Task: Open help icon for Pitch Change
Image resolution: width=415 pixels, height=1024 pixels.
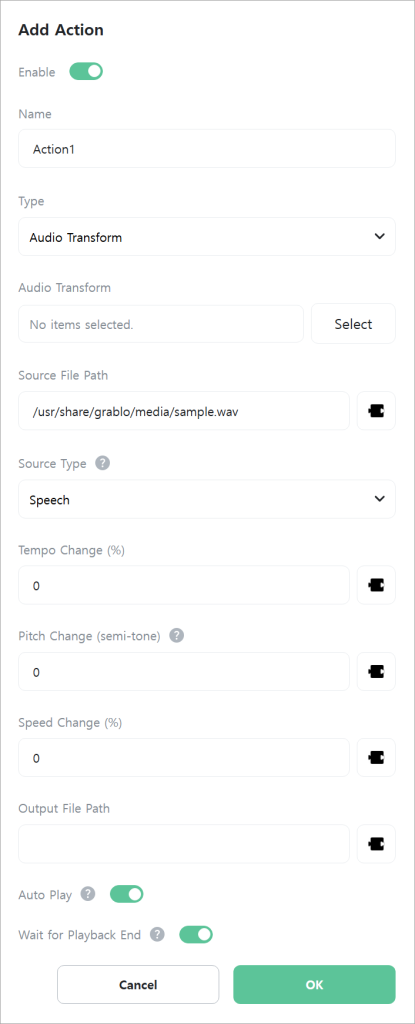Action: (x=176, y=635)
